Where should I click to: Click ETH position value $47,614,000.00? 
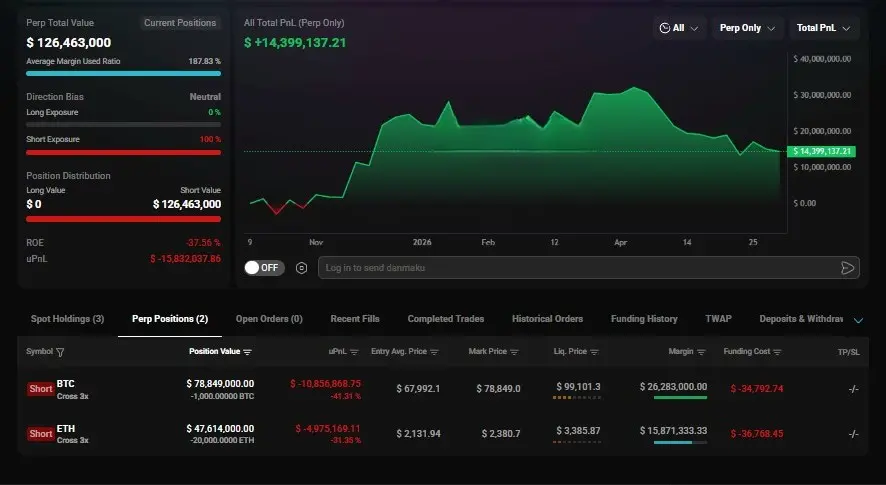tap(220, 429)
